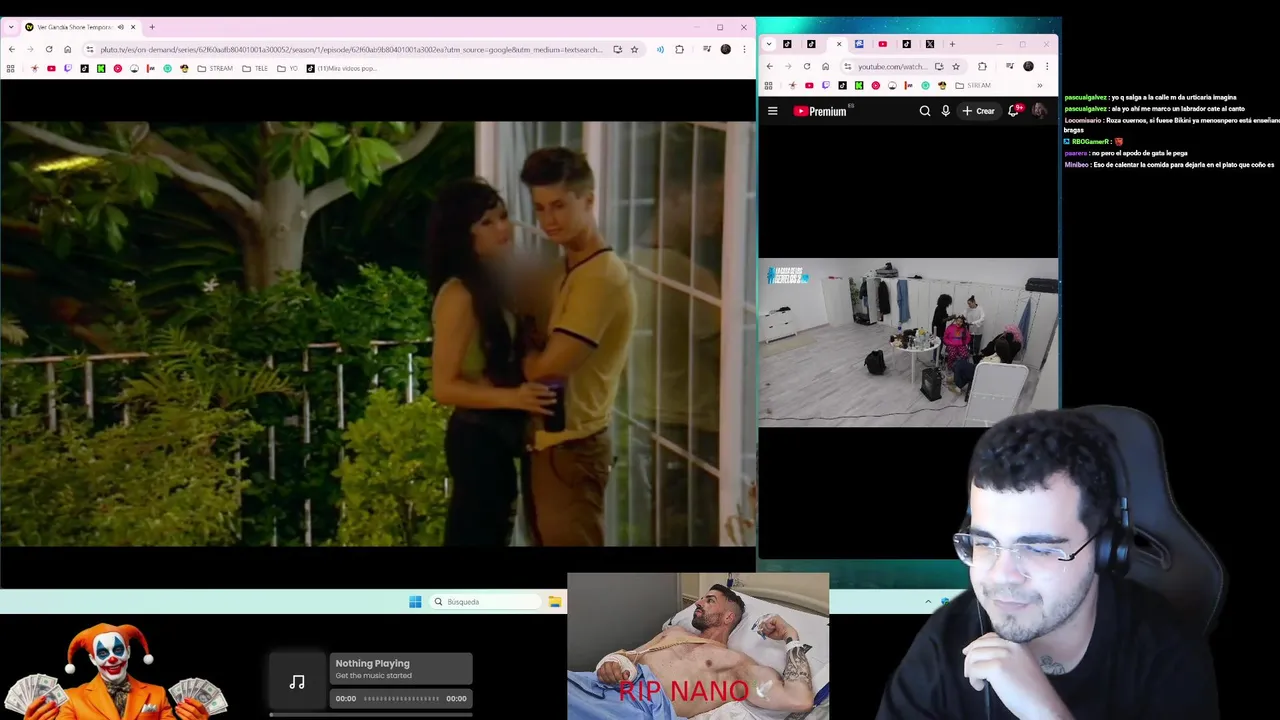Open the TELE bookmarks folder
The height and width of the screenshot is (720, 1280).
pos(254,68)
